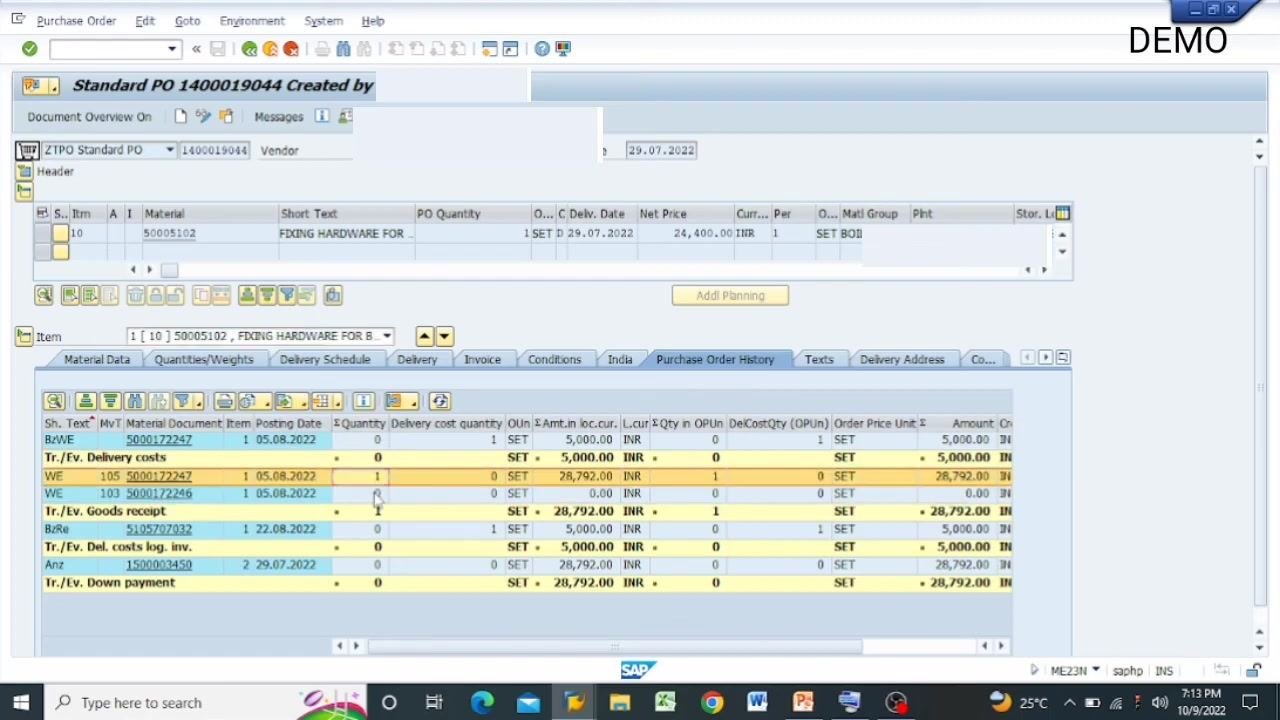Viewport: 1280px width, 720px height.
Task: Collapse the Item detail section
Action: 24,337
